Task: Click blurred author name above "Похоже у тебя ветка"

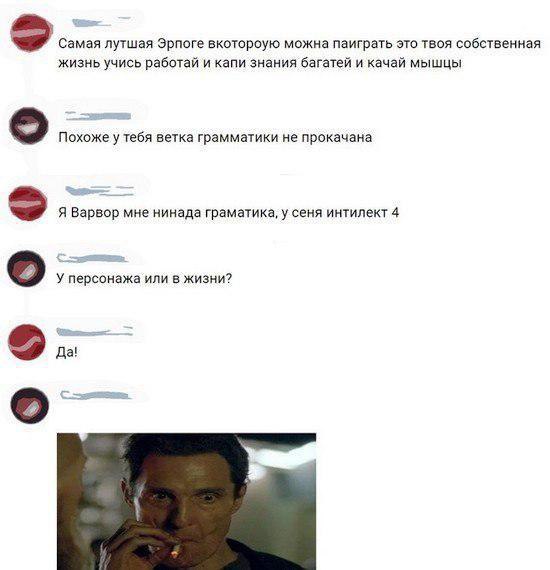Action: point(98,116)
